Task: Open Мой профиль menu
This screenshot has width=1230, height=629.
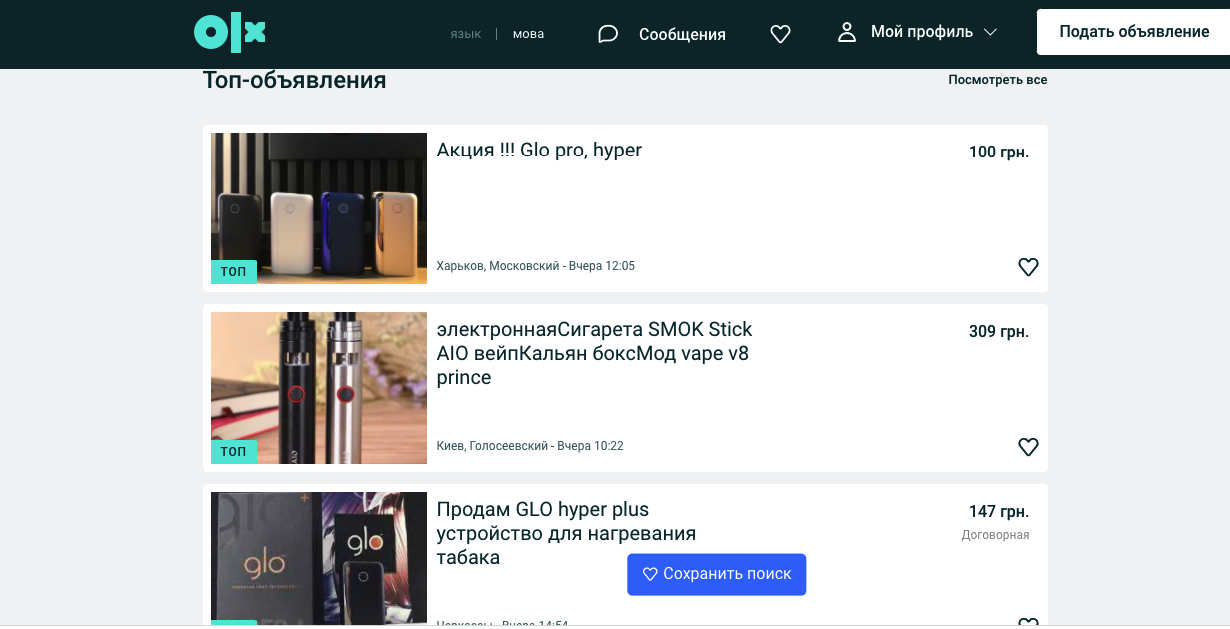Action: (x=922, y=32)
